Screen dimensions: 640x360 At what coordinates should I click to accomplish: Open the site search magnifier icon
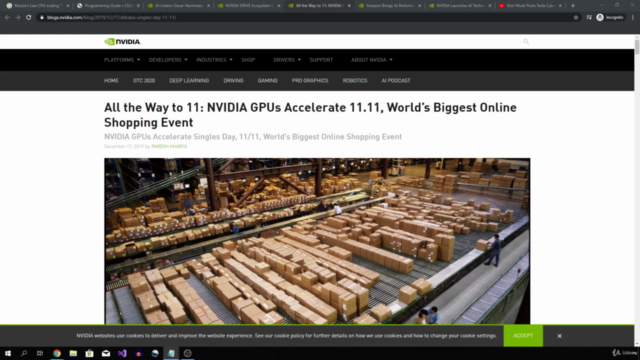pos(526,41)
